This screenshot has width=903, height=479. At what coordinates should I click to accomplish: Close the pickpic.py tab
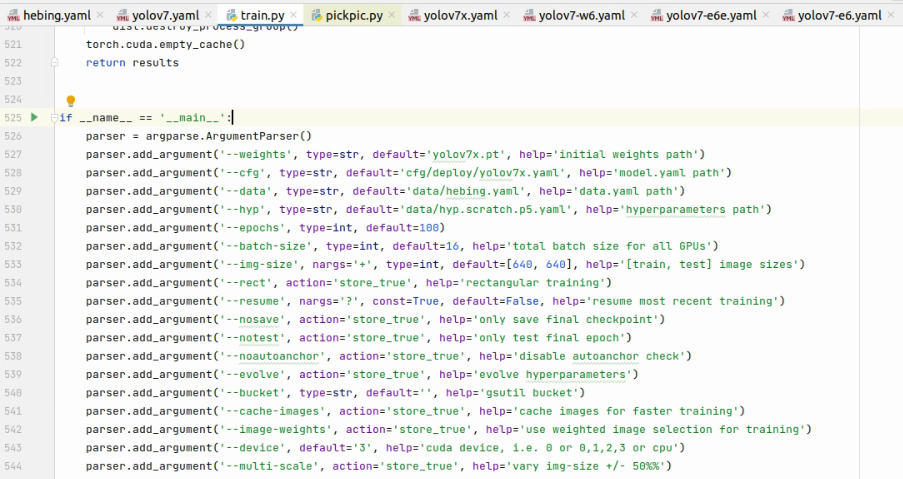[392, 15]
